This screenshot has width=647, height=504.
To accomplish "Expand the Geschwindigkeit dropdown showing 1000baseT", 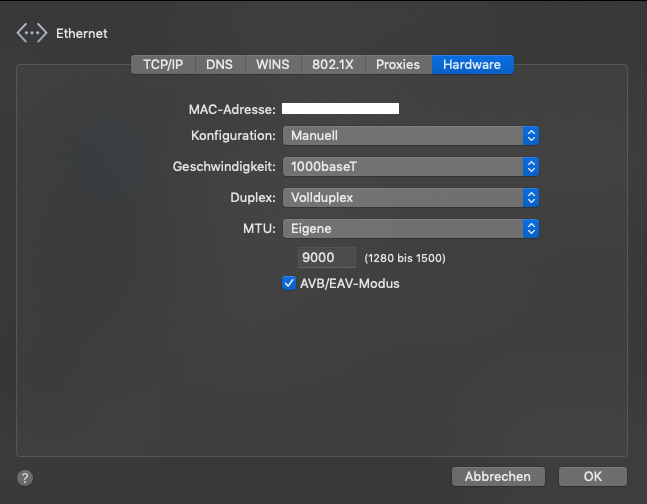I will tap(411, 166).
